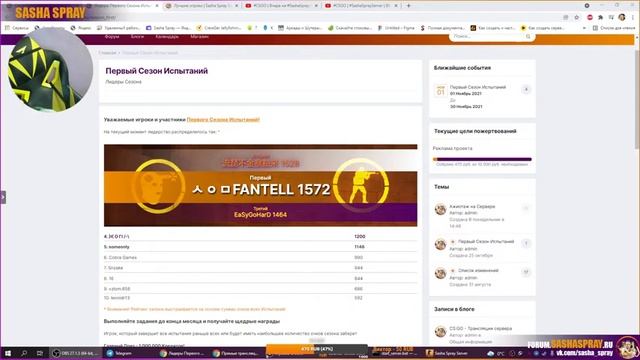Click round button beside upcoming event
This screenshot has width=640, height=360.
[x=526, y=89]
